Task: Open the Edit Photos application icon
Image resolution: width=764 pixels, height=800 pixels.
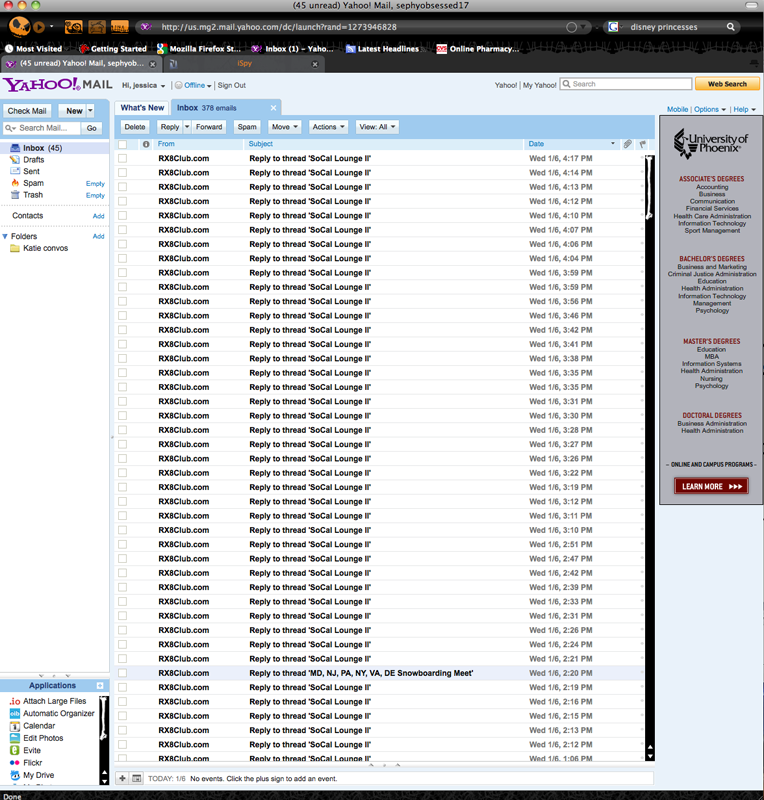Action: coord(15,738)
